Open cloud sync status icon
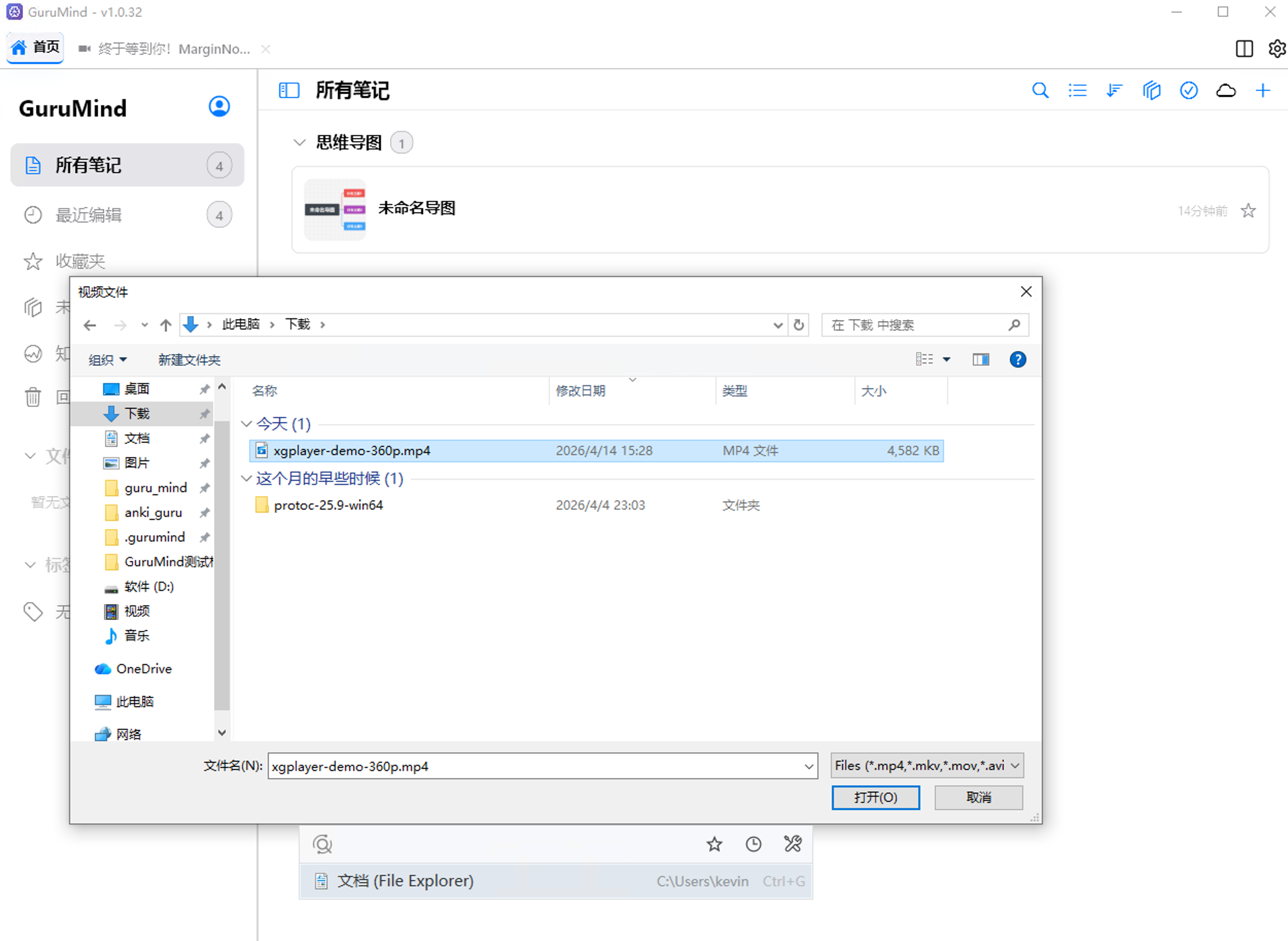Screen dimensions: 1288x941 [1225, 90]
